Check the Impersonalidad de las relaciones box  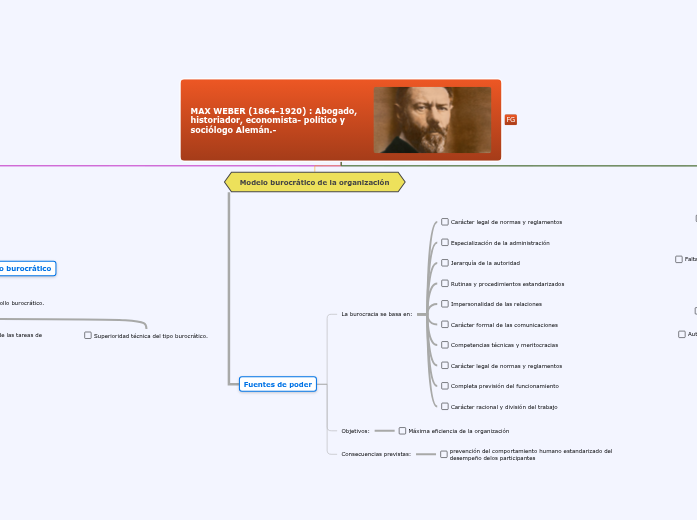[x=445, y=304]
